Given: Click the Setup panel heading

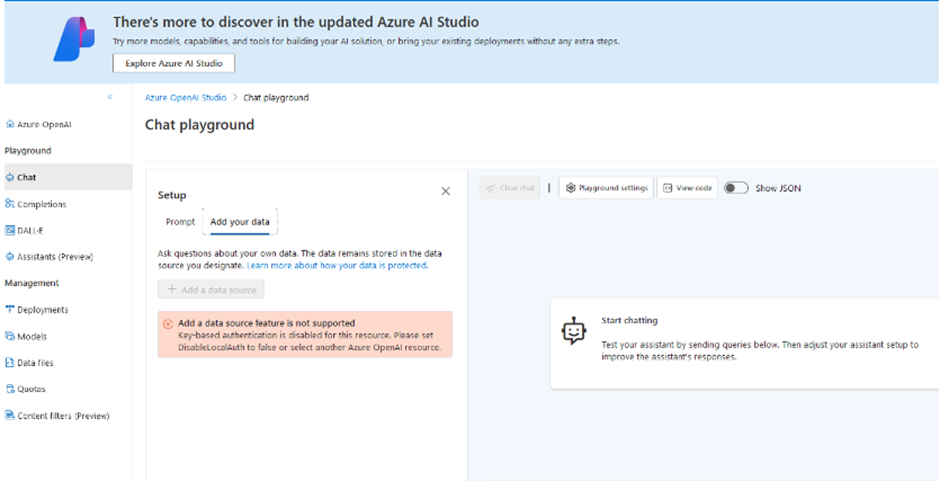Looking at the screenshot, I should pos(172,195).
